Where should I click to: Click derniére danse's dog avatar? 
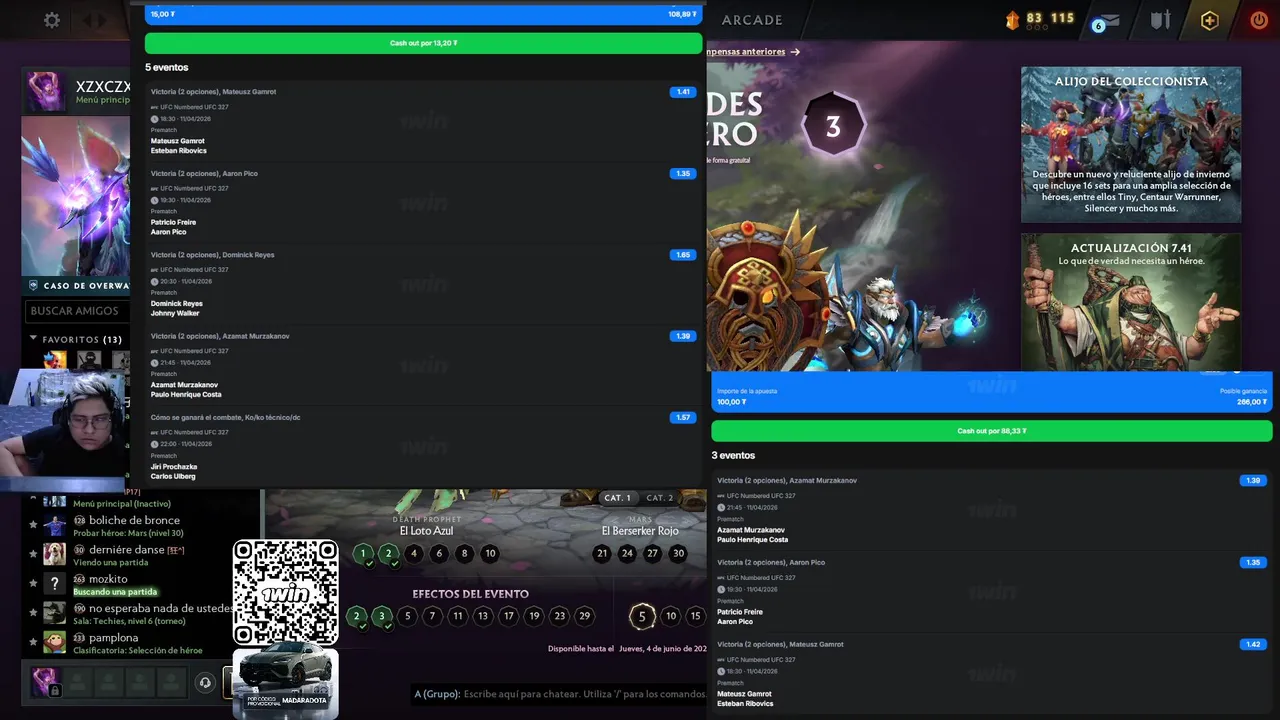tap(54, 554)
